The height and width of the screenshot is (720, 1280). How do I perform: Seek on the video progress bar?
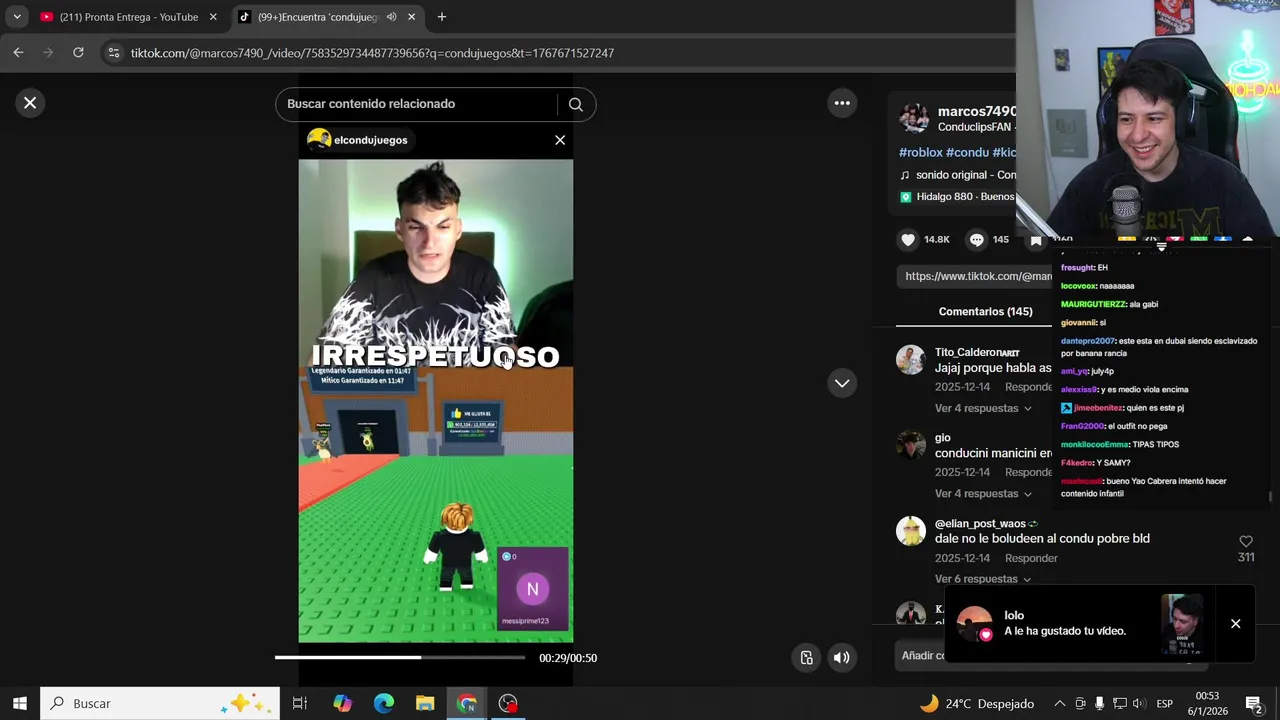400,658
